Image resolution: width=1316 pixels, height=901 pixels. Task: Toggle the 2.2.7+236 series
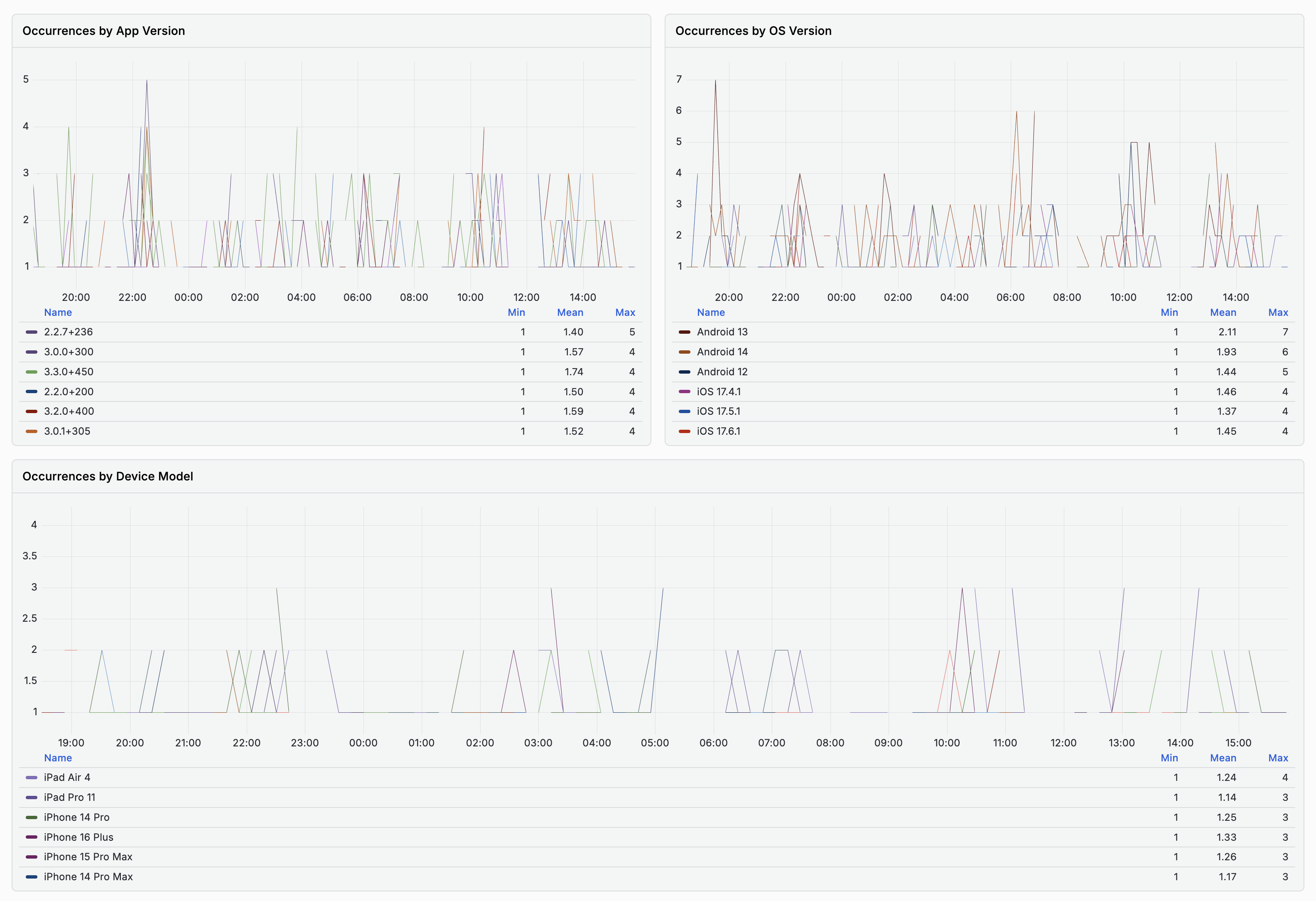pos(68,332)
